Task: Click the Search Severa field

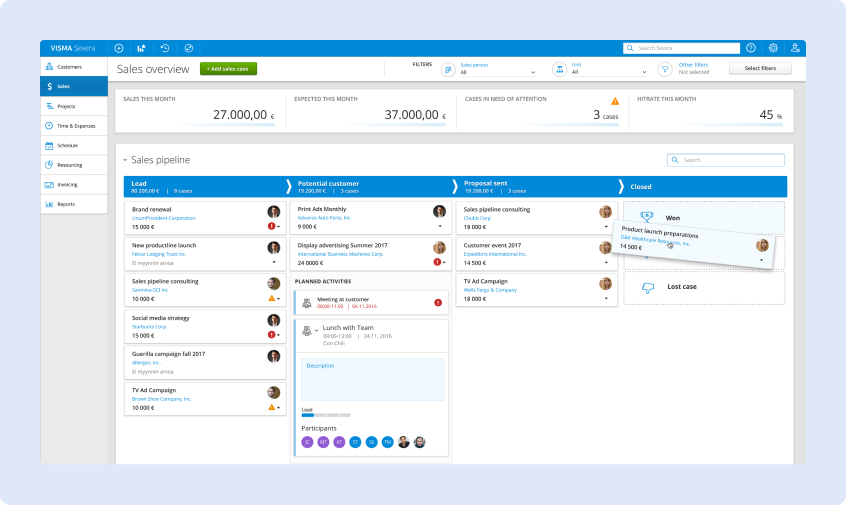Action: tap(681, 48)
